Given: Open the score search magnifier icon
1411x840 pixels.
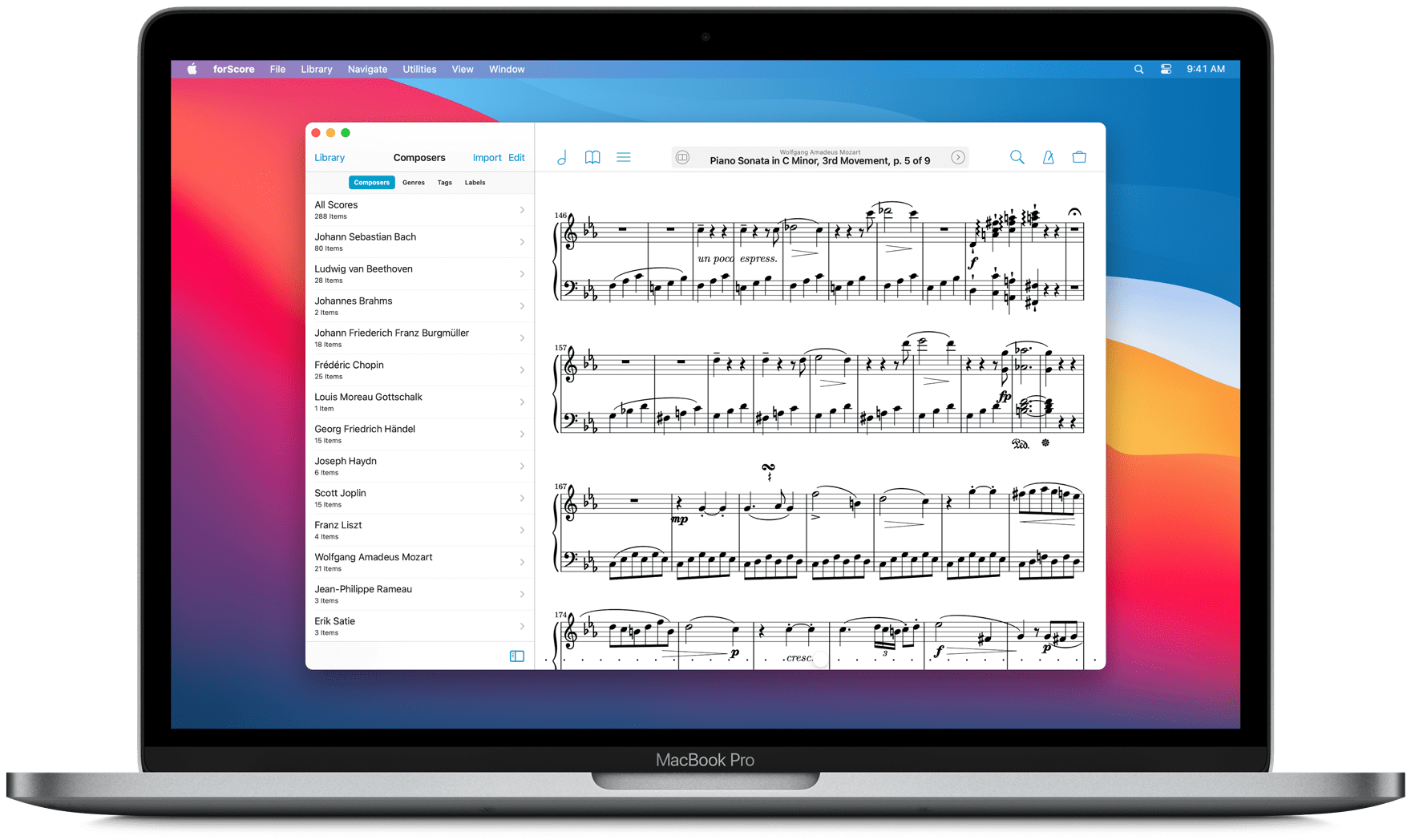Looking at the screenshot, I should pyautogui.click(x=1017, y=157).
